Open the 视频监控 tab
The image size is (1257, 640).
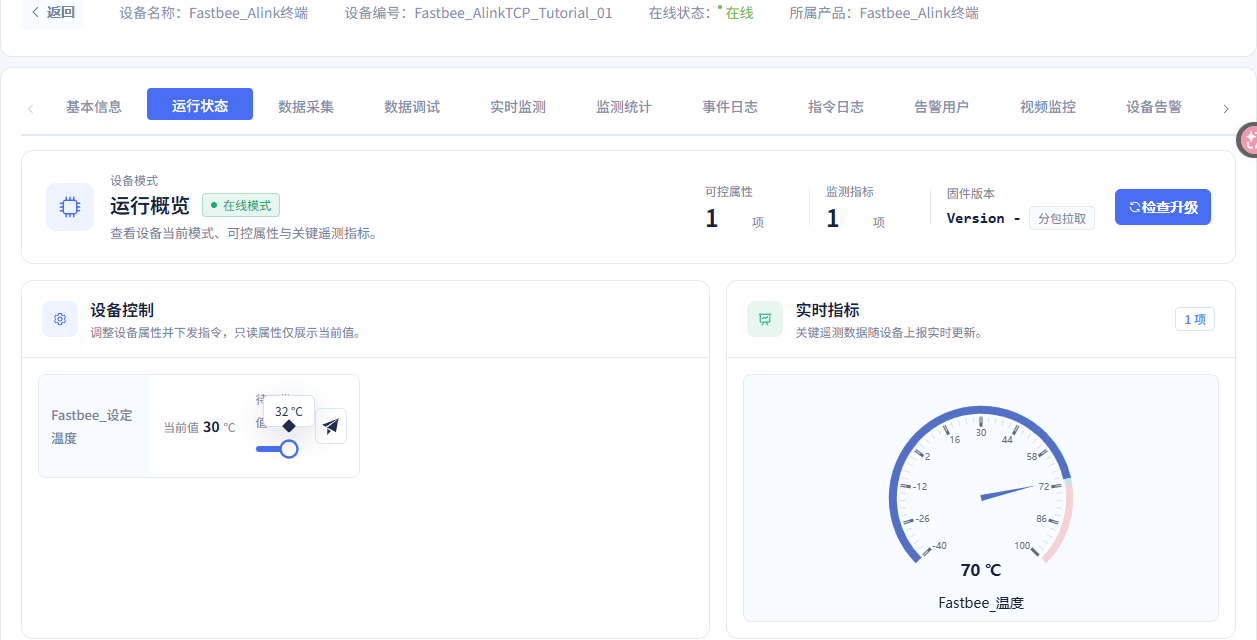coord(1048,107)
